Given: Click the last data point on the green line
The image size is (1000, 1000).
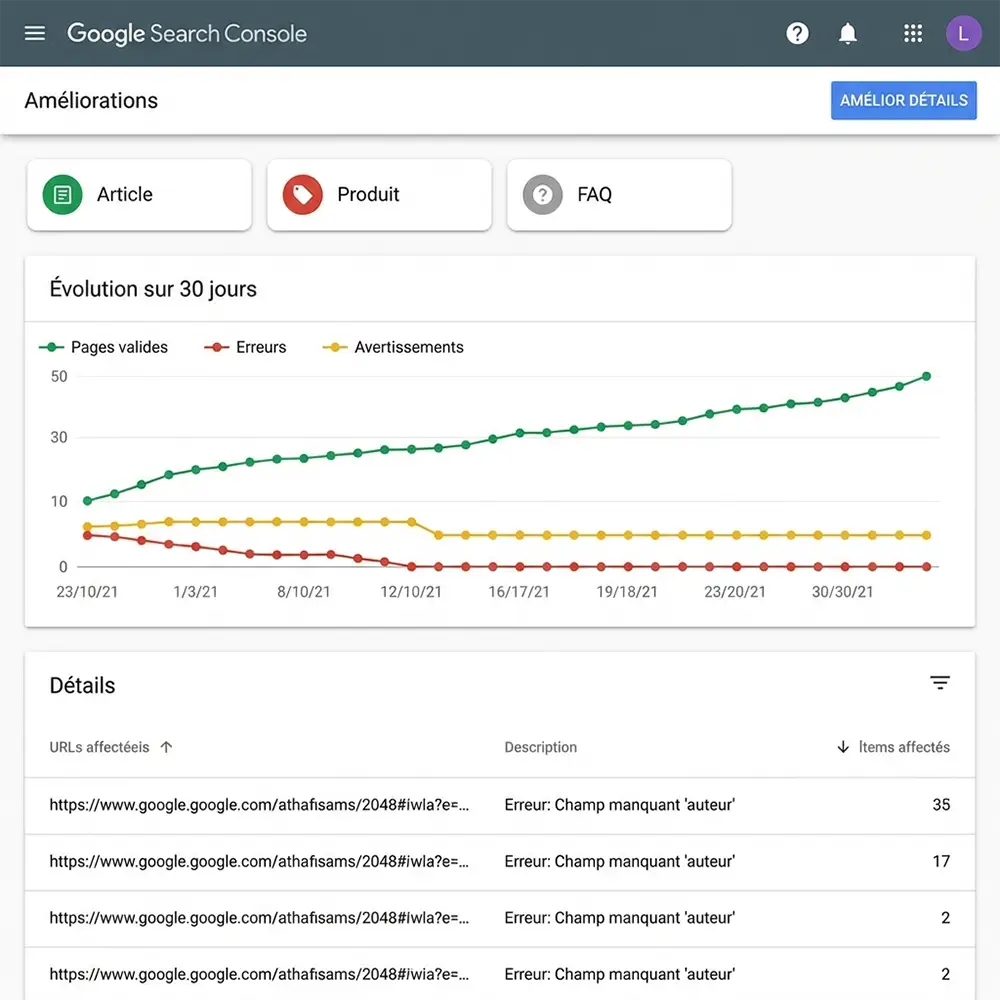Looking at the screenshot, I should [925, 376].
